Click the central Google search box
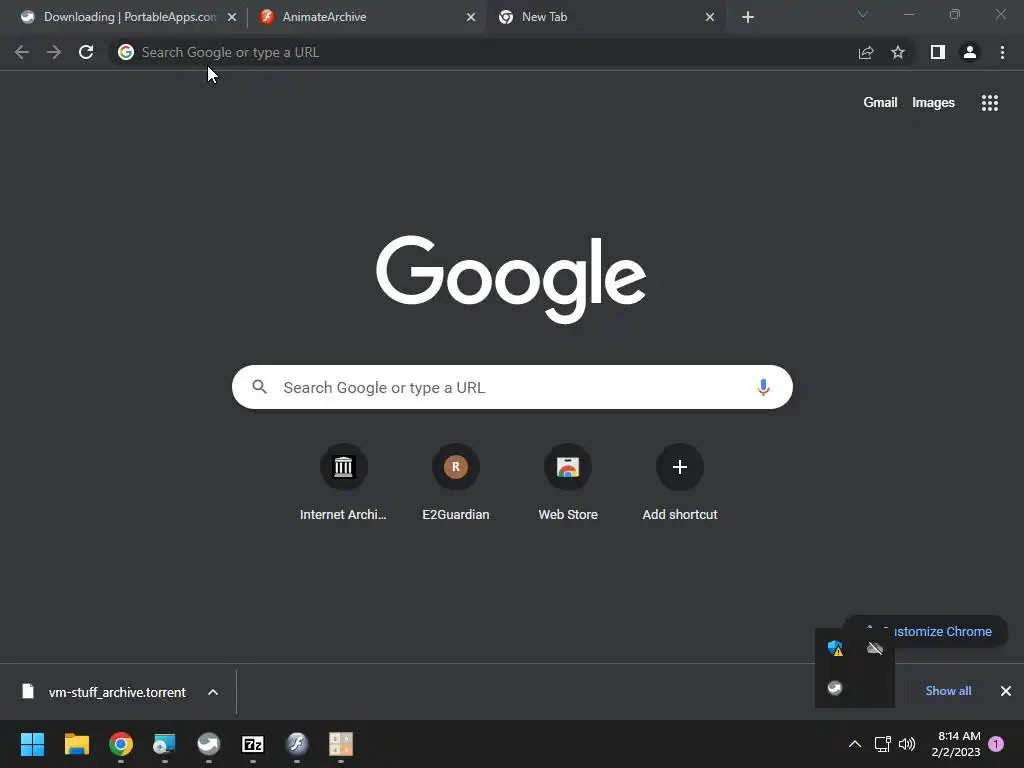This screenshot has height=768, width=1024. (512, 387)
